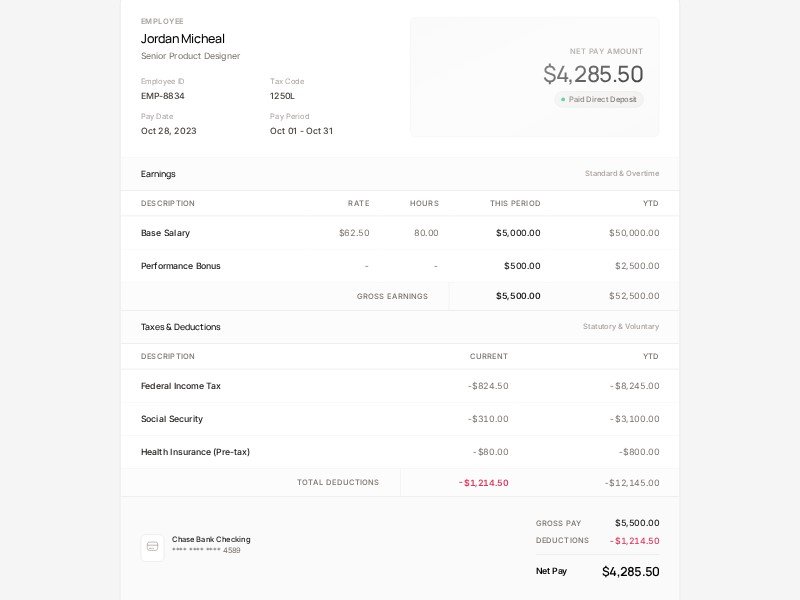Select the Total Deductions amount -$1,214.50
The width and height of the screenshot is (800, 600).
[x=481, y=482]
